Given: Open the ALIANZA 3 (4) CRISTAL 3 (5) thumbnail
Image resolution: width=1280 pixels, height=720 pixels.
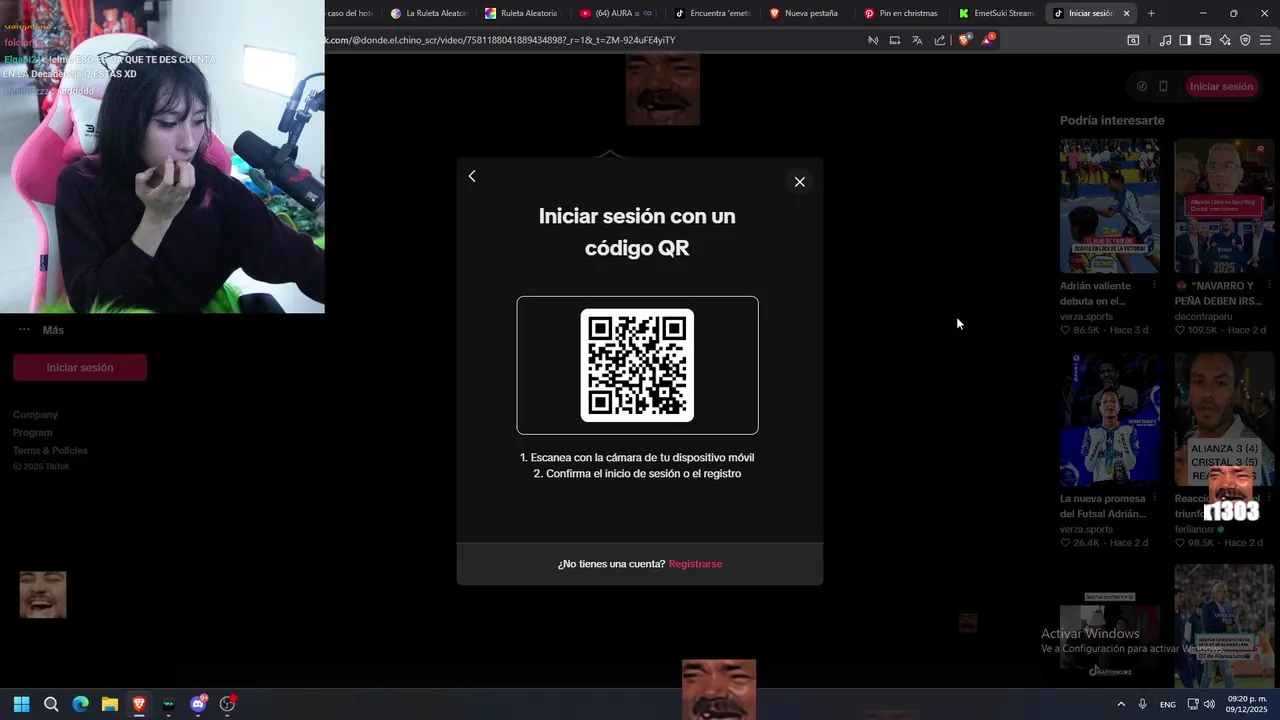Looking at the screenshot, I should pos(1224,419).
